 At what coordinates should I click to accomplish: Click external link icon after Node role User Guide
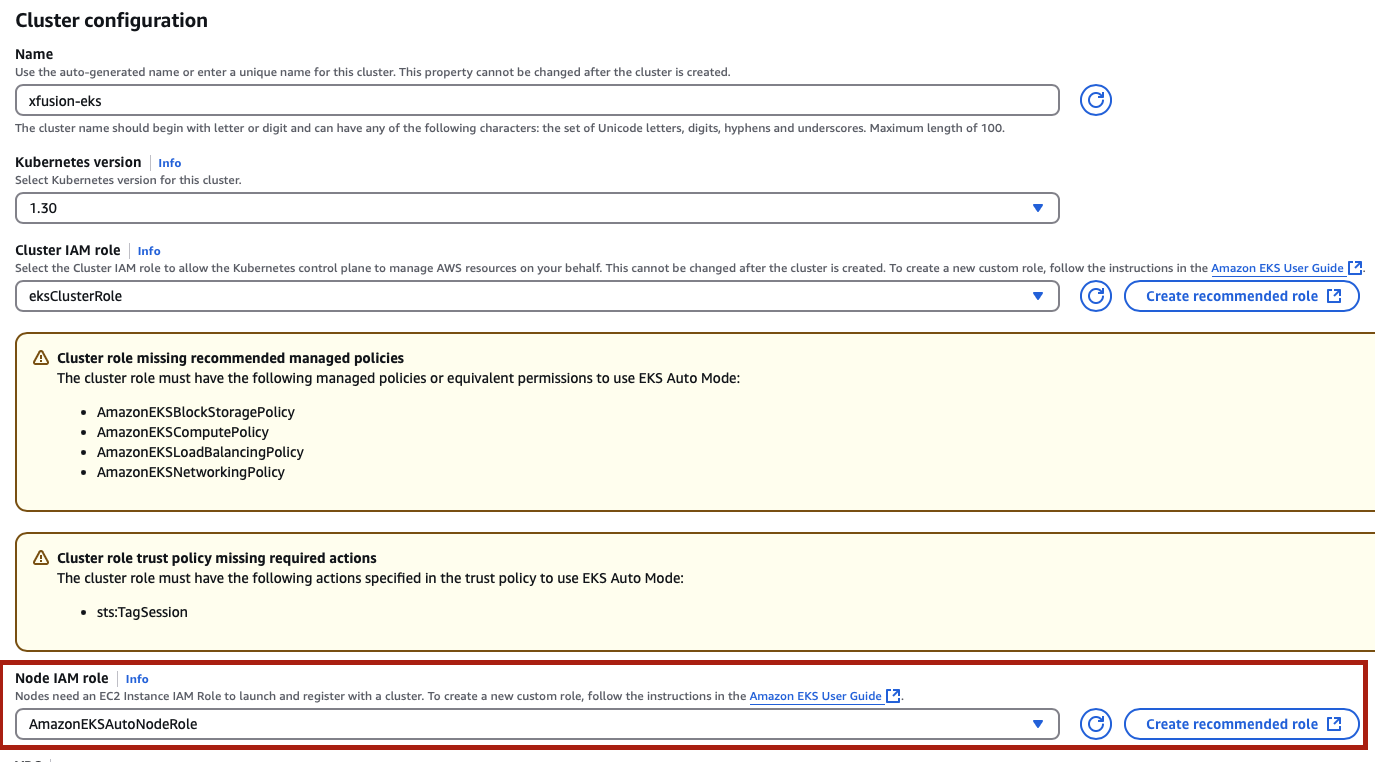[893, 696]
